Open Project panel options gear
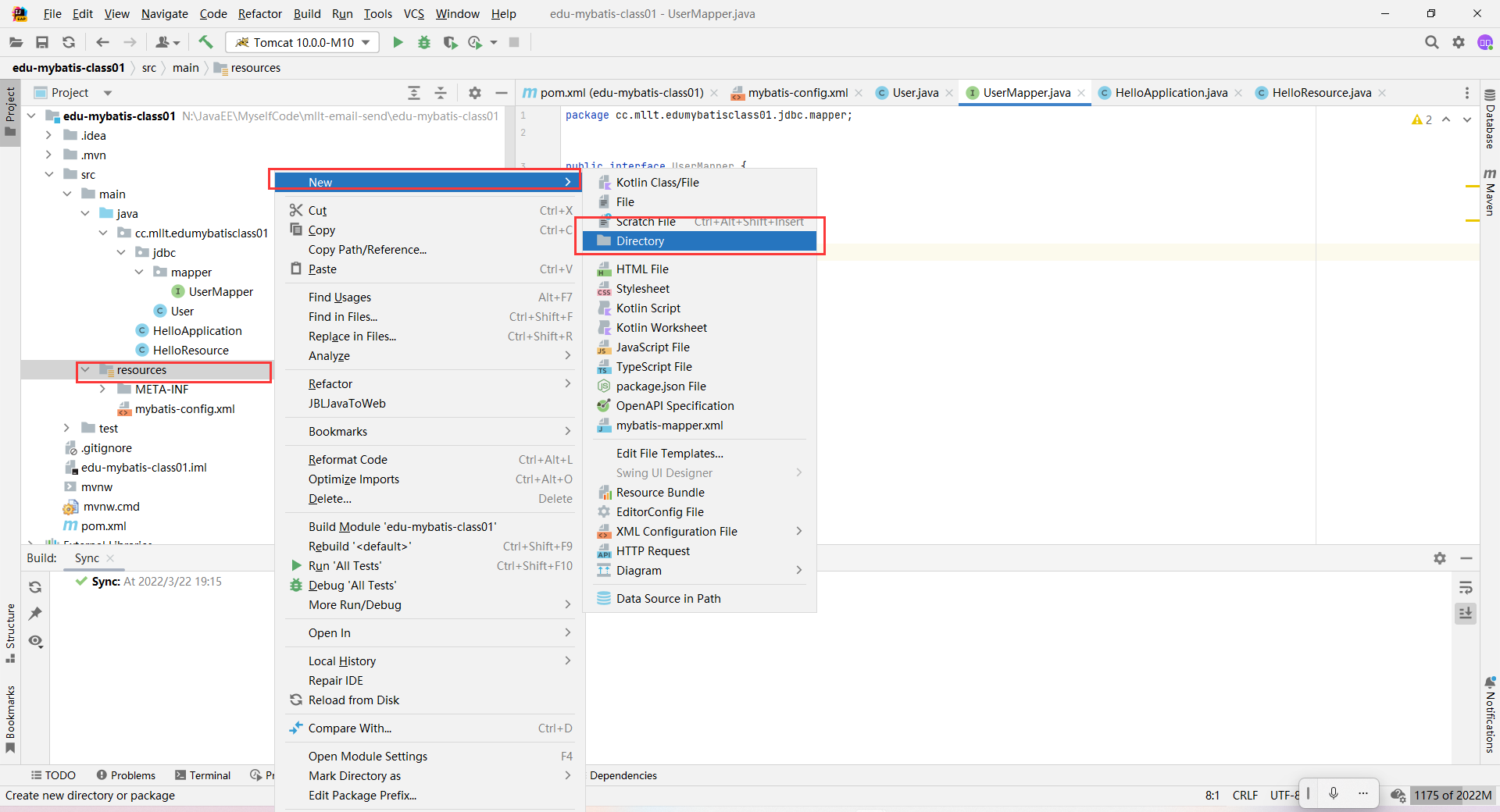Image resolution: width=1500 pixels, height=812 pixels. [x=475, y=93]
